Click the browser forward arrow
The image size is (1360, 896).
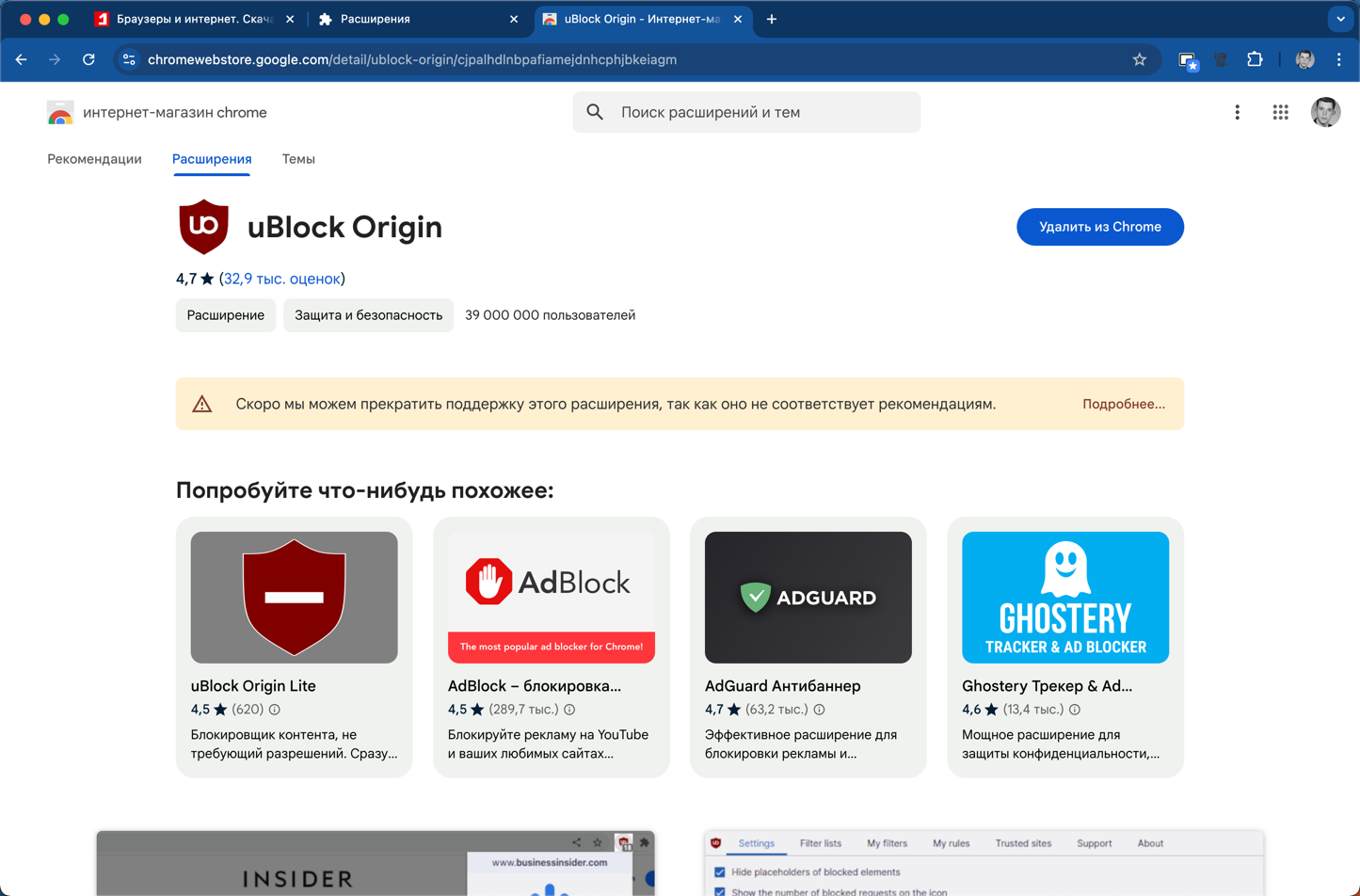(55, 59)
